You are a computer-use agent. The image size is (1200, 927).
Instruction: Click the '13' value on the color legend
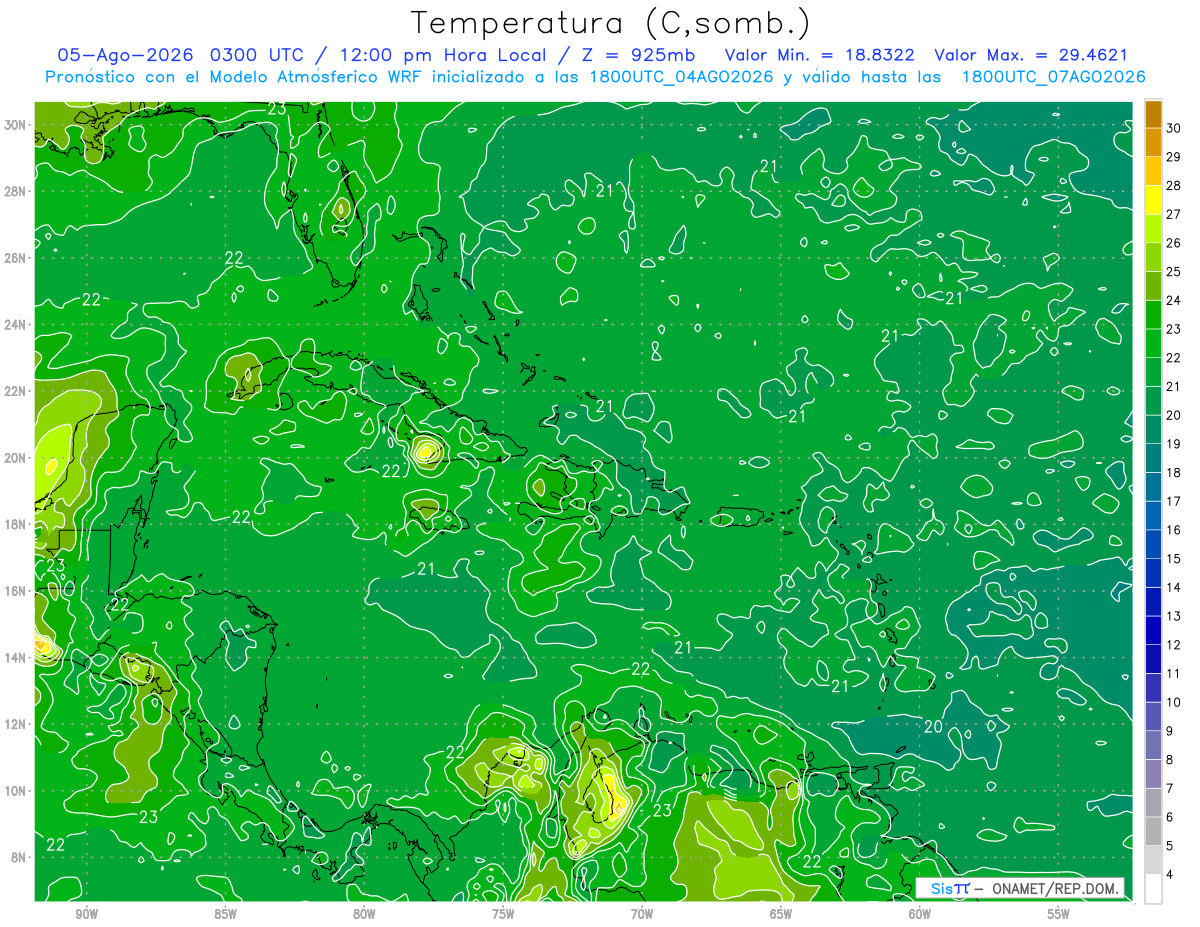(x=1174, y=616)
